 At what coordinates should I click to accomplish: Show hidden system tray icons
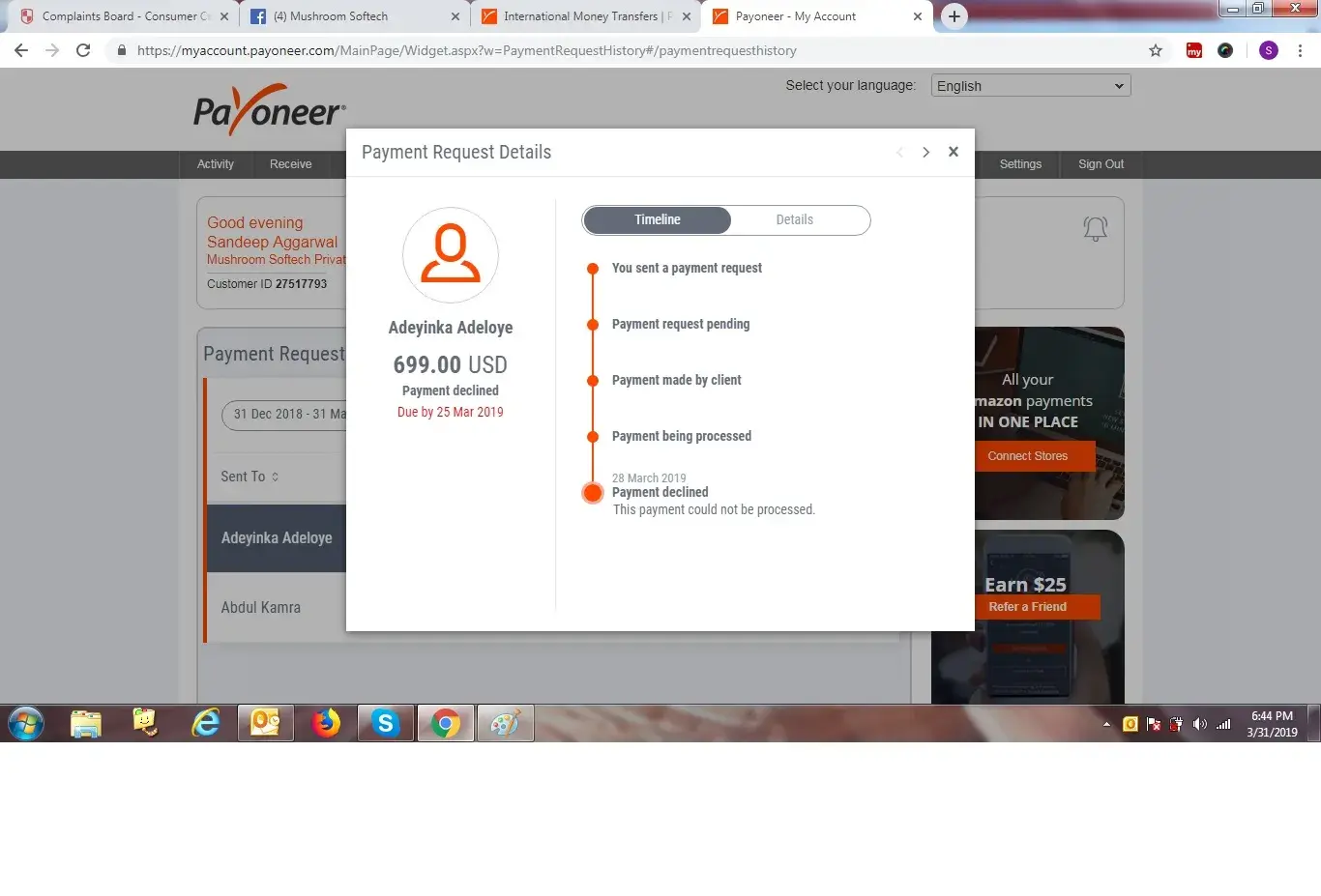(x=1106, y=724)
